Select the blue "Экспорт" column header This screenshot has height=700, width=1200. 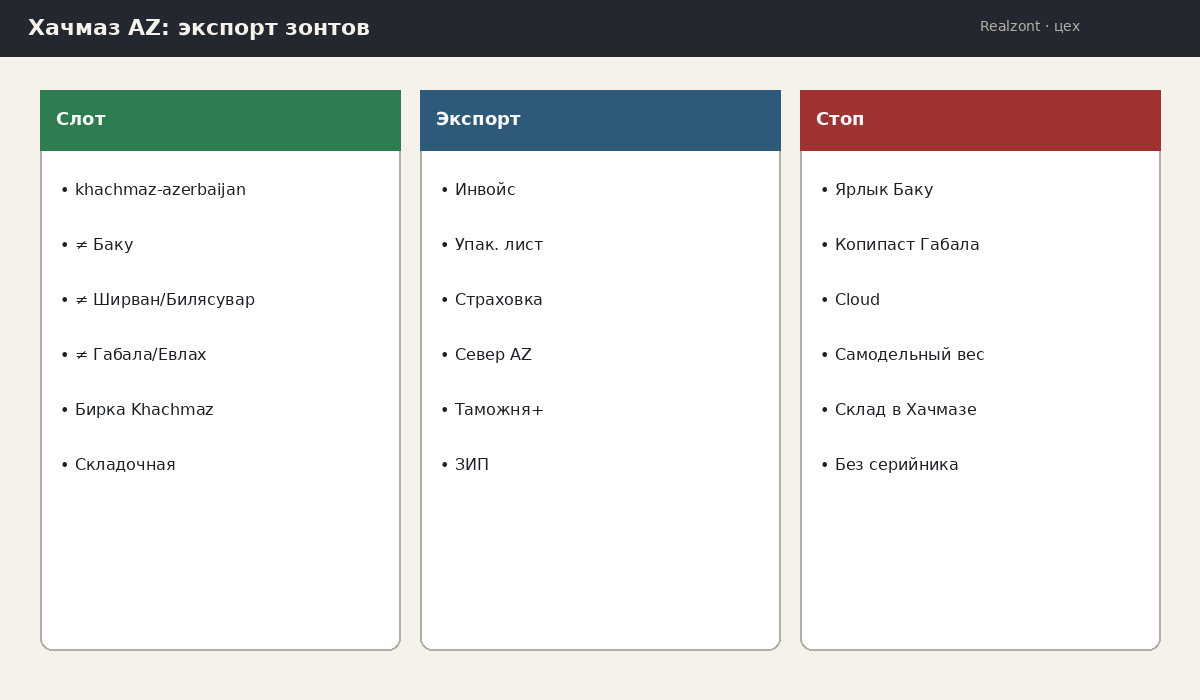(600, 120)
